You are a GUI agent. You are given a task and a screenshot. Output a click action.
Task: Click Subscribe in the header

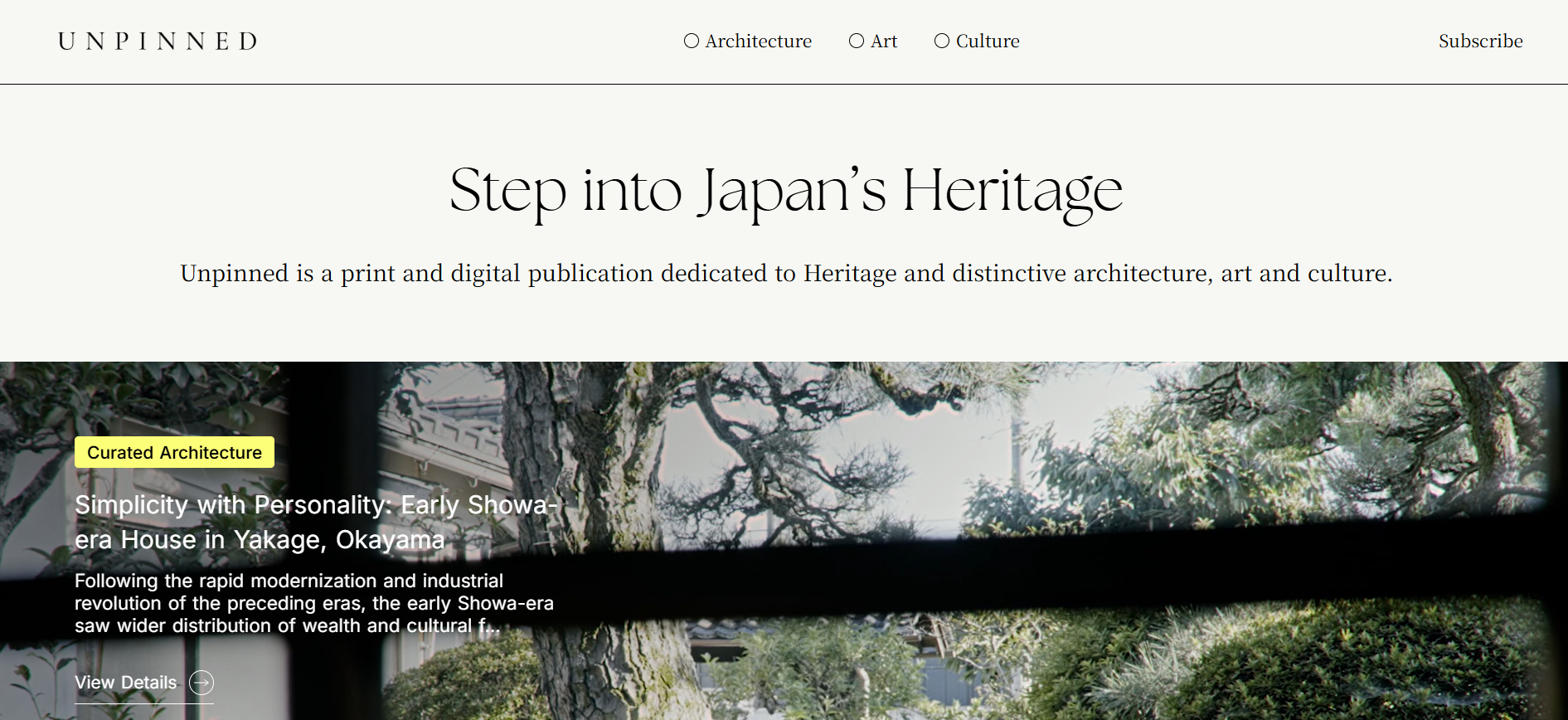click(x=1480, y=41)
